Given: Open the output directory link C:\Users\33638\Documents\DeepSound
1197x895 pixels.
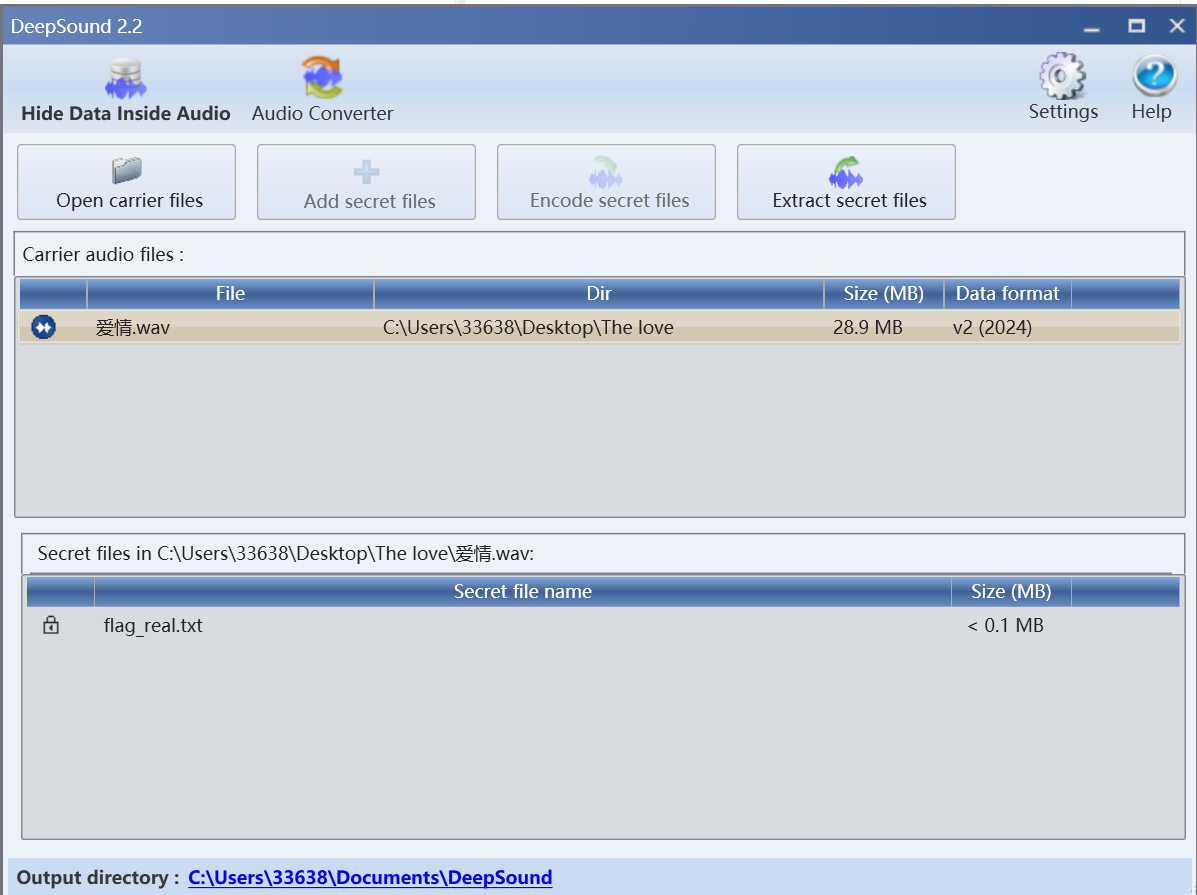Looking at the screenshot, I should click(x=370, y=878).
